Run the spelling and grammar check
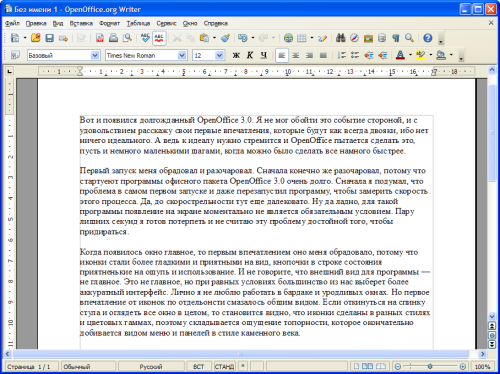500x374 pixels. click(145, 38)
